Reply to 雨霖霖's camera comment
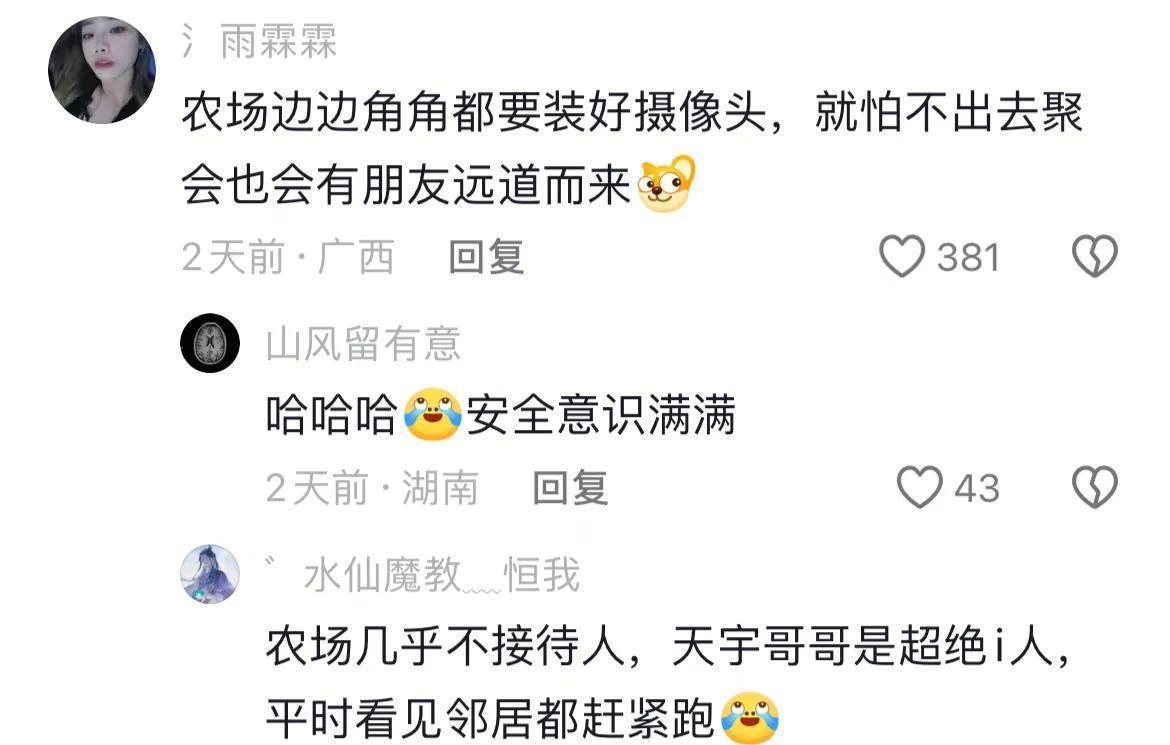This screenshot has width=1170, height=745. point(486,257)
